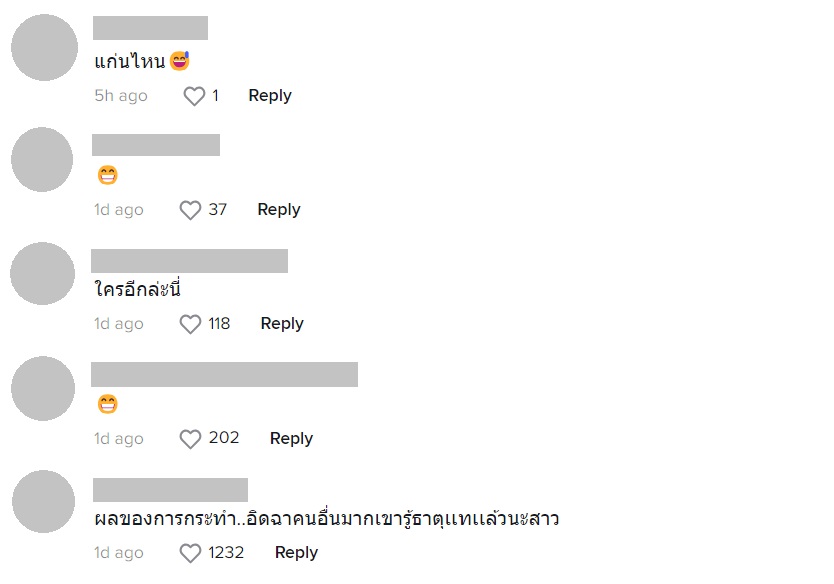Reply to the comment with 1232 likes
The height and width of the screenshot is (584, 834).
click(x=296, y=552)
